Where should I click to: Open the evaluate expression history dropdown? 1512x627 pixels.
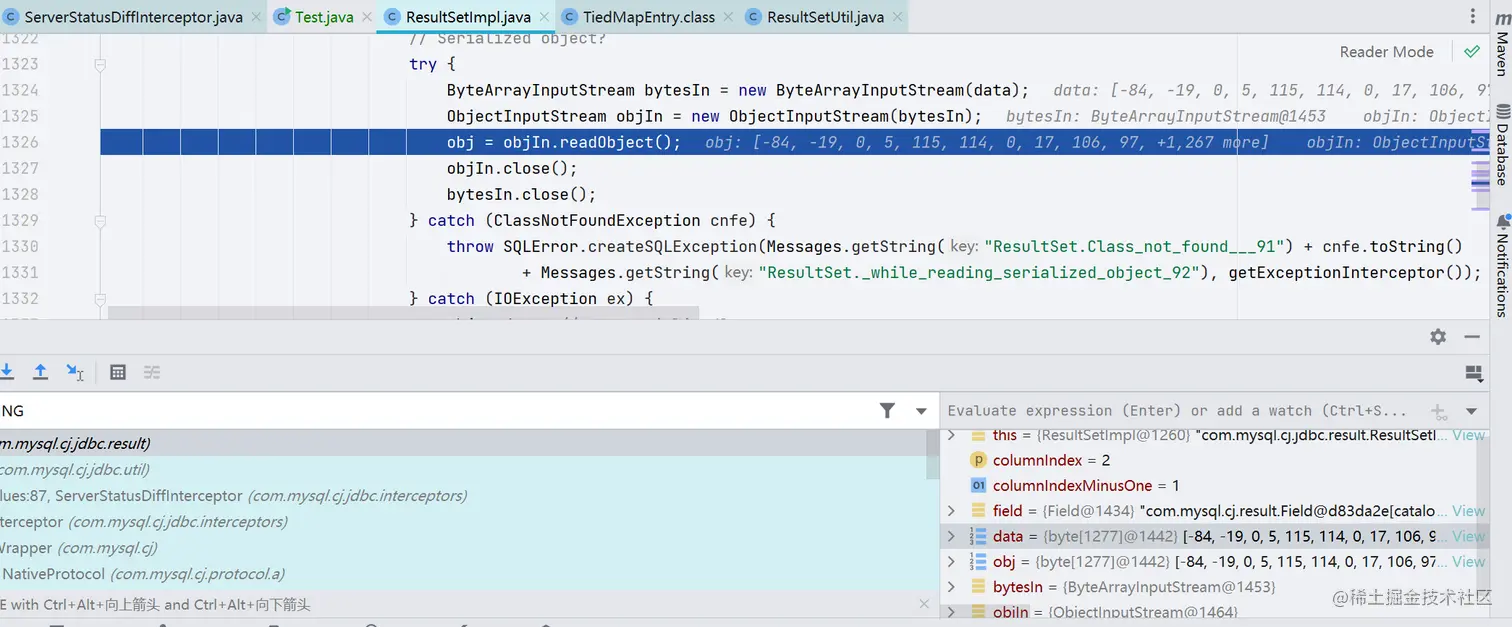1471,411
